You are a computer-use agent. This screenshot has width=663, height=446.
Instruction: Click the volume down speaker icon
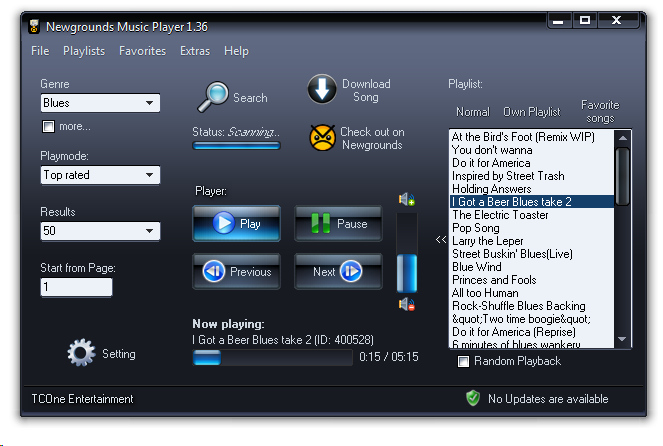pos(406,304)
